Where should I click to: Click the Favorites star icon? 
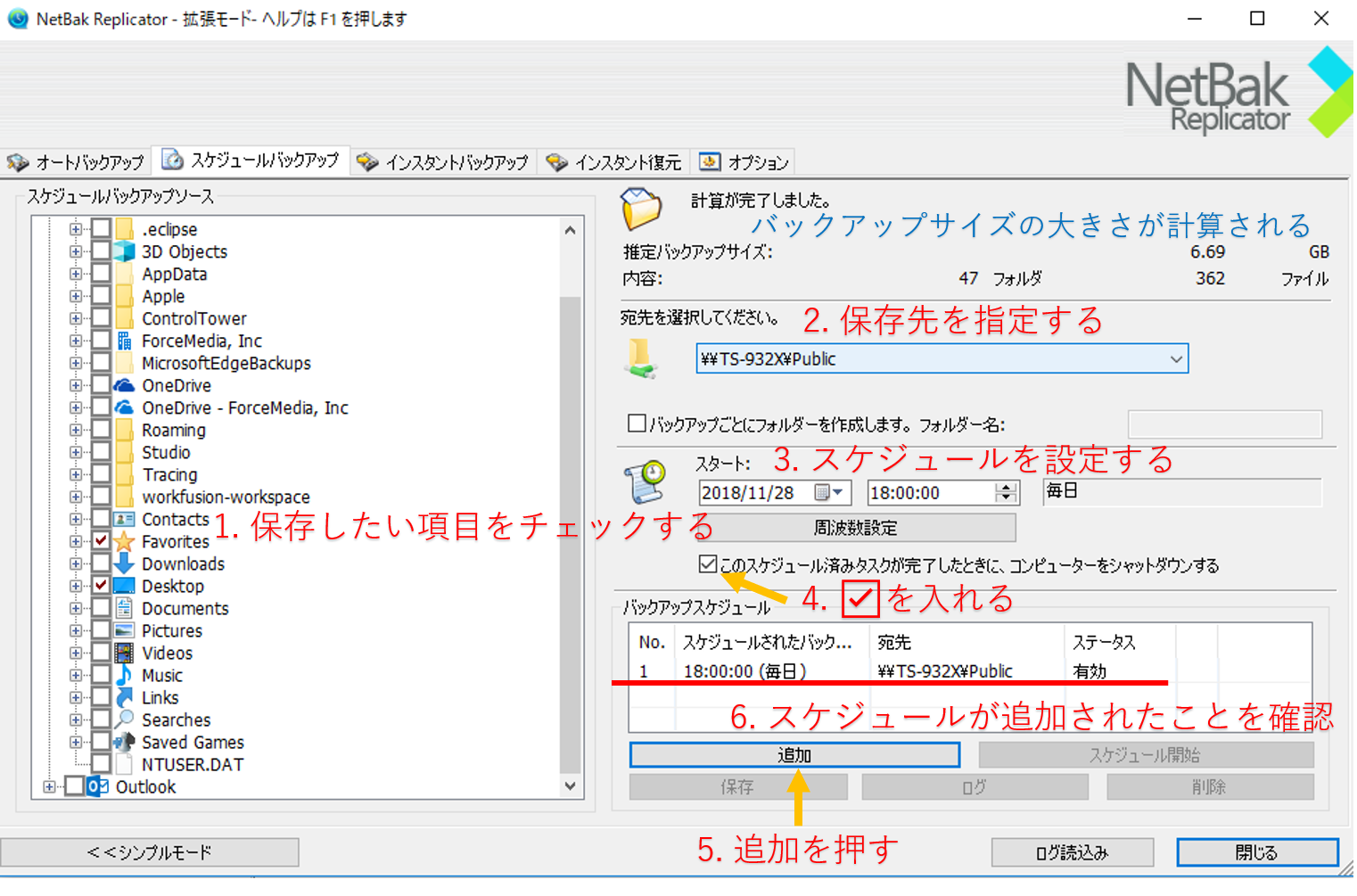point(125,541)
